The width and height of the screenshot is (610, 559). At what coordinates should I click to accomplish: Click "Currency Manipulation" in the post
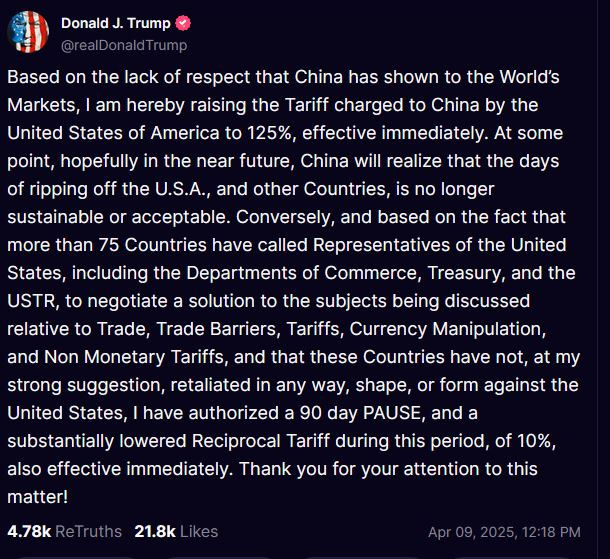click(x=472, y=328)
